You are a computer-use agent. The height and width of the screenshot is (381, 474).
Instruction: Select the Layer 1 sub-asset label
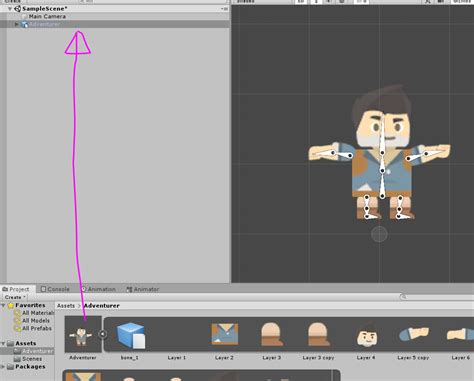click(176, 358)
